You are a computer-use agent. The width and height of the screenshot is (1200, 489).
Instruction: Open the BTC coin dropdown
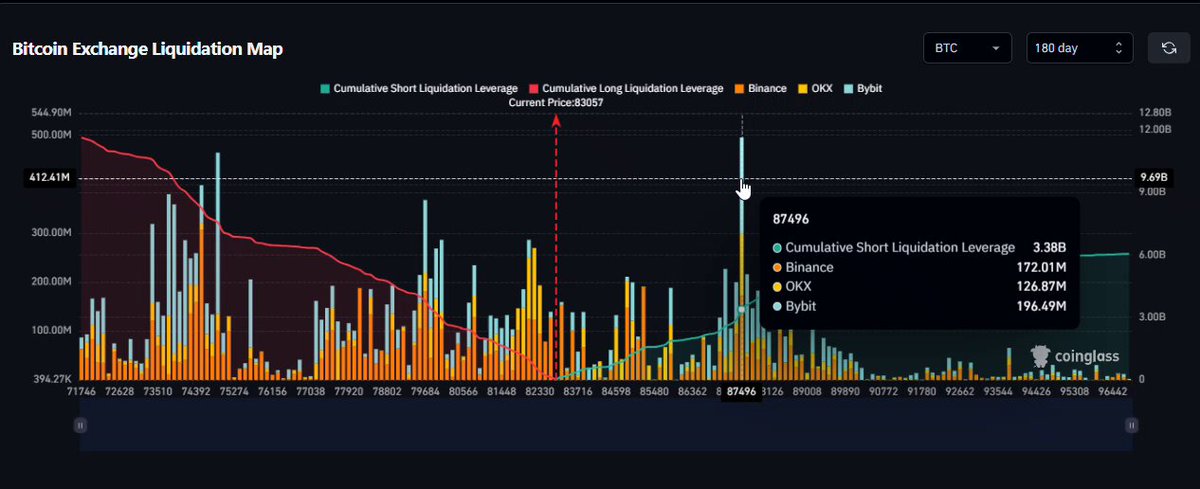click(967, 48)
